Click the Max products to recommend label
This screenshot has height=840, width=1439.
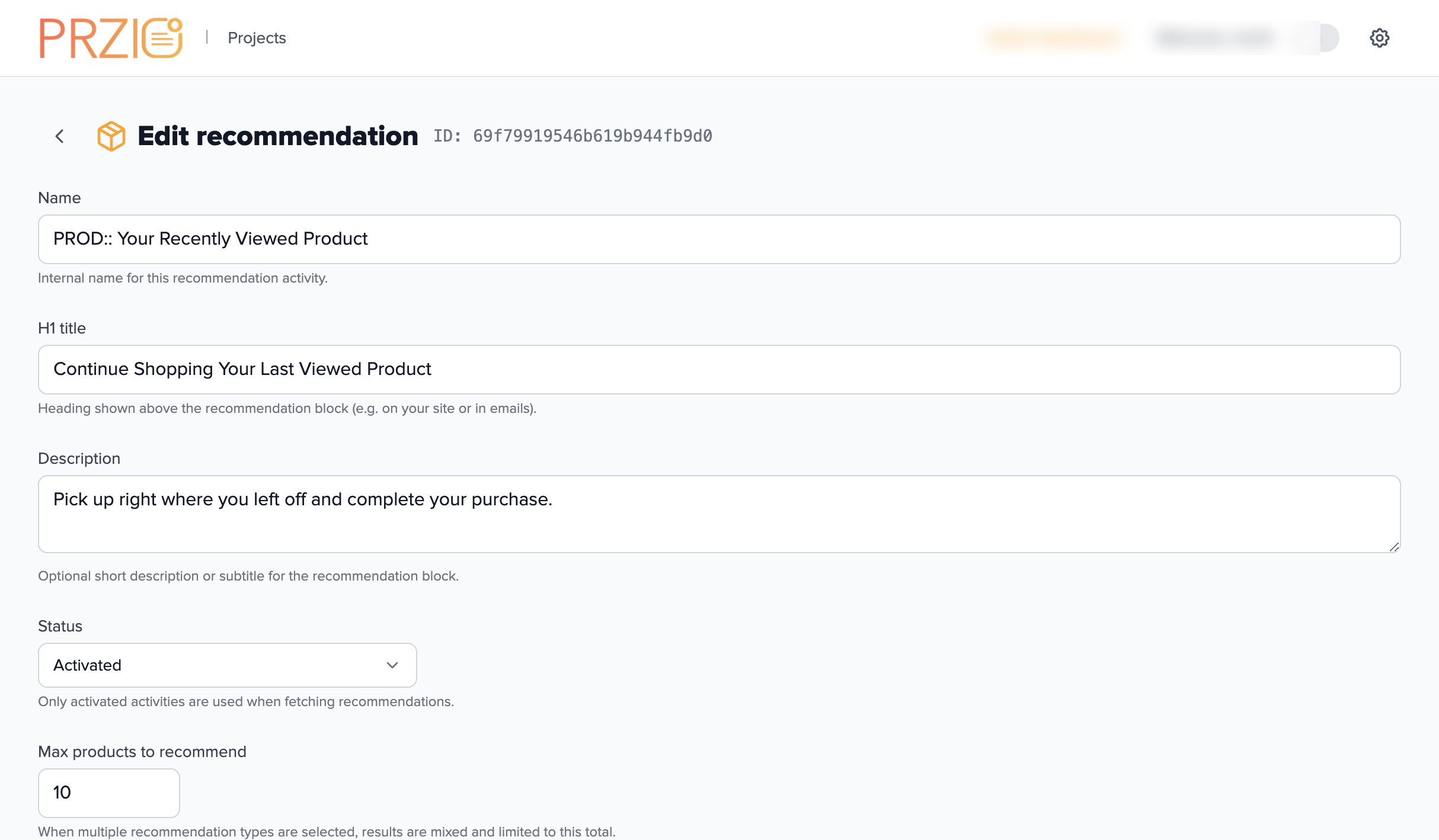coord(142,752)
